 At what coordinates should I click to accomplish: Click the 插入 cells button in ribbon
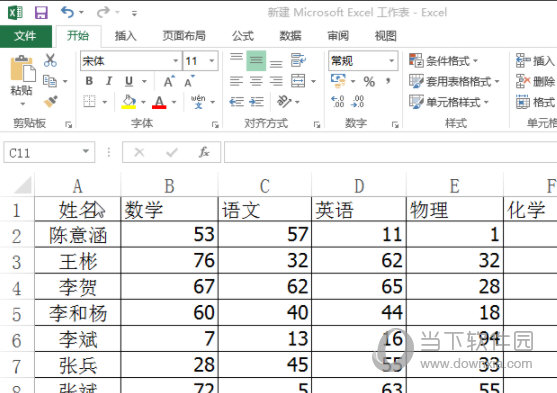(535, 61)
